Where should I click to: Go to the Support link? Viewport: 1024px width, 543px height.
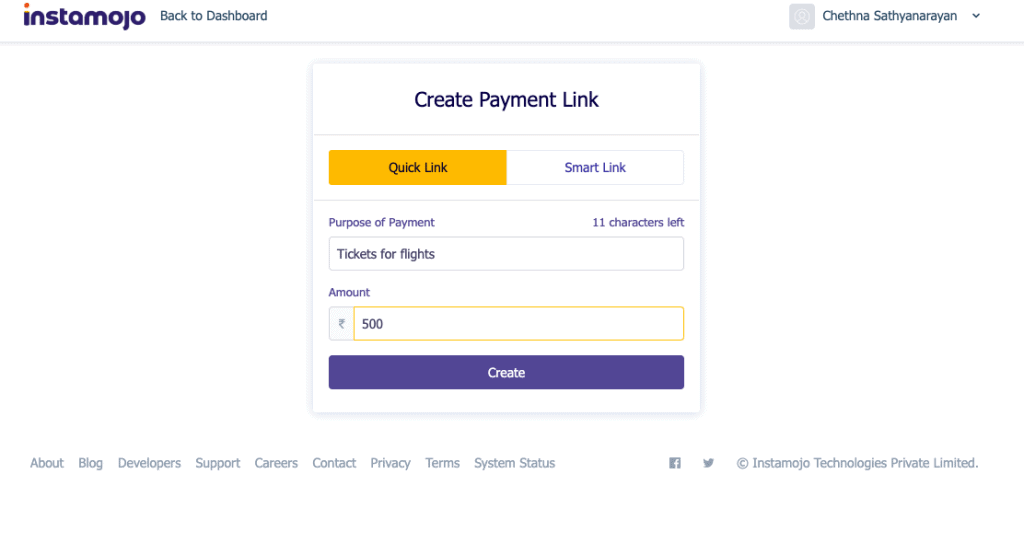[x=218, y=463]
